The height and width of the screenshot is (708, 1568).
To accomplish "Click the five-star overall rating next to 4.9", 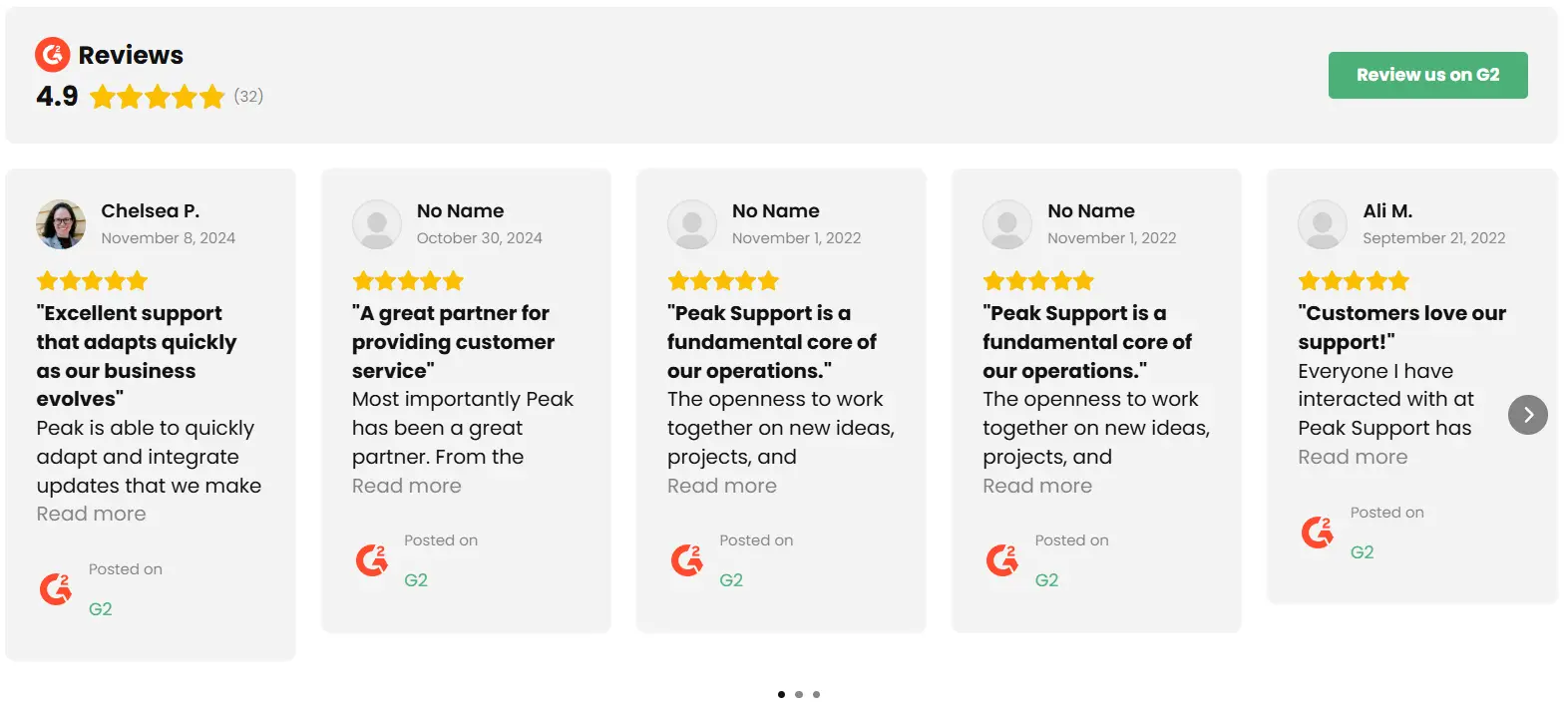I will pyautogui.click(x=157, y=97).
